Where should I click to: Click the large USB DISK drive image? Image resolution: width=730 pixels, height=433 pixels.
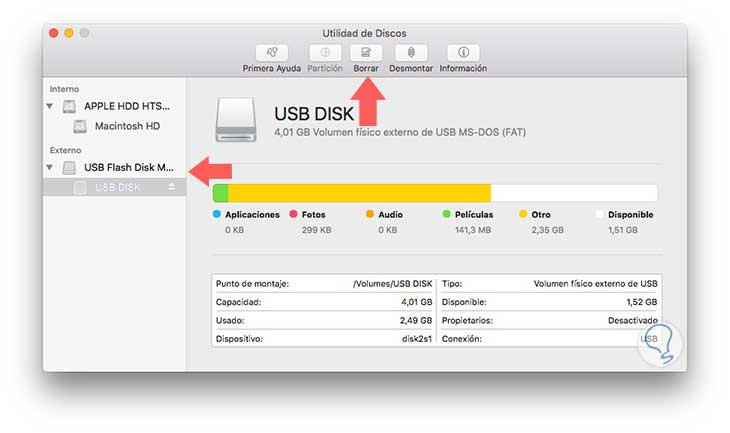(236, 120)
